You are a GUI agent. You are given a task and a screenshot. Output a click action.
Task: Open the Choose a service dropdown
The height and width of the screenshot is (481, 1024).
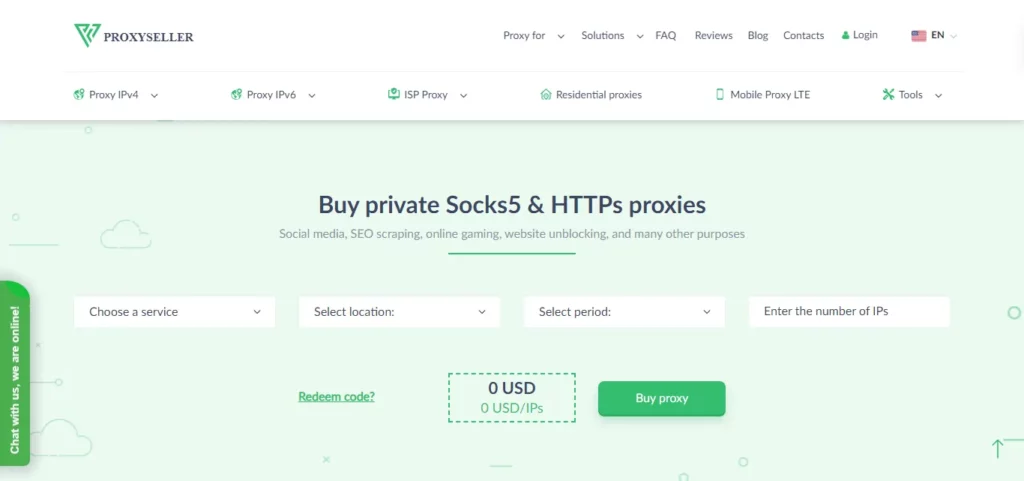tap(174, 312)
